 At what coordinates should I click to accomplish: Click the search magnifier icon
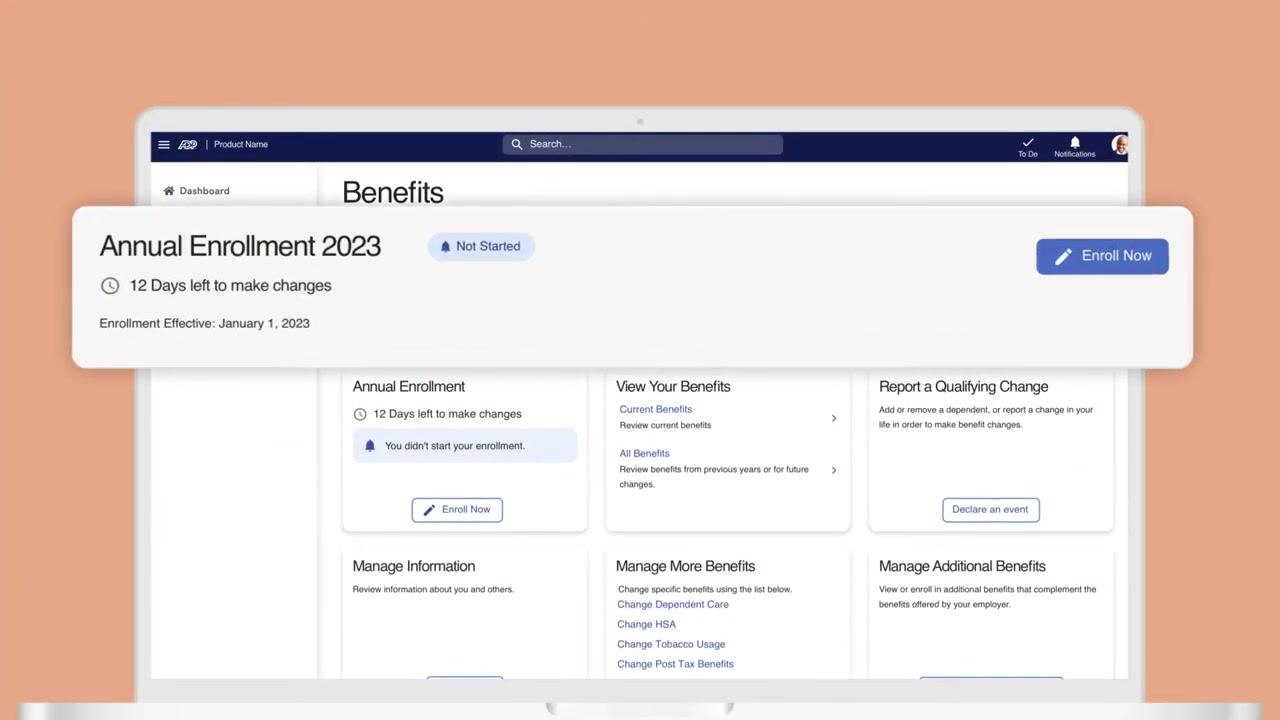pos(517,144)
